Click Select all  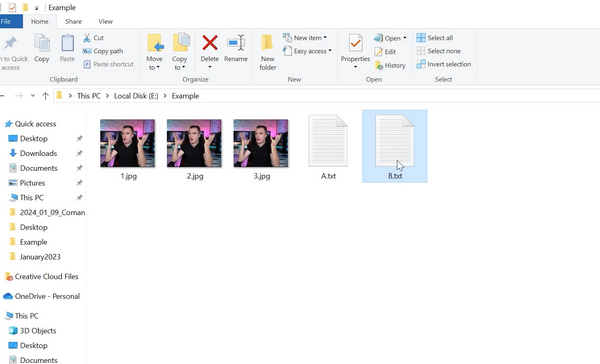[435, 38]
